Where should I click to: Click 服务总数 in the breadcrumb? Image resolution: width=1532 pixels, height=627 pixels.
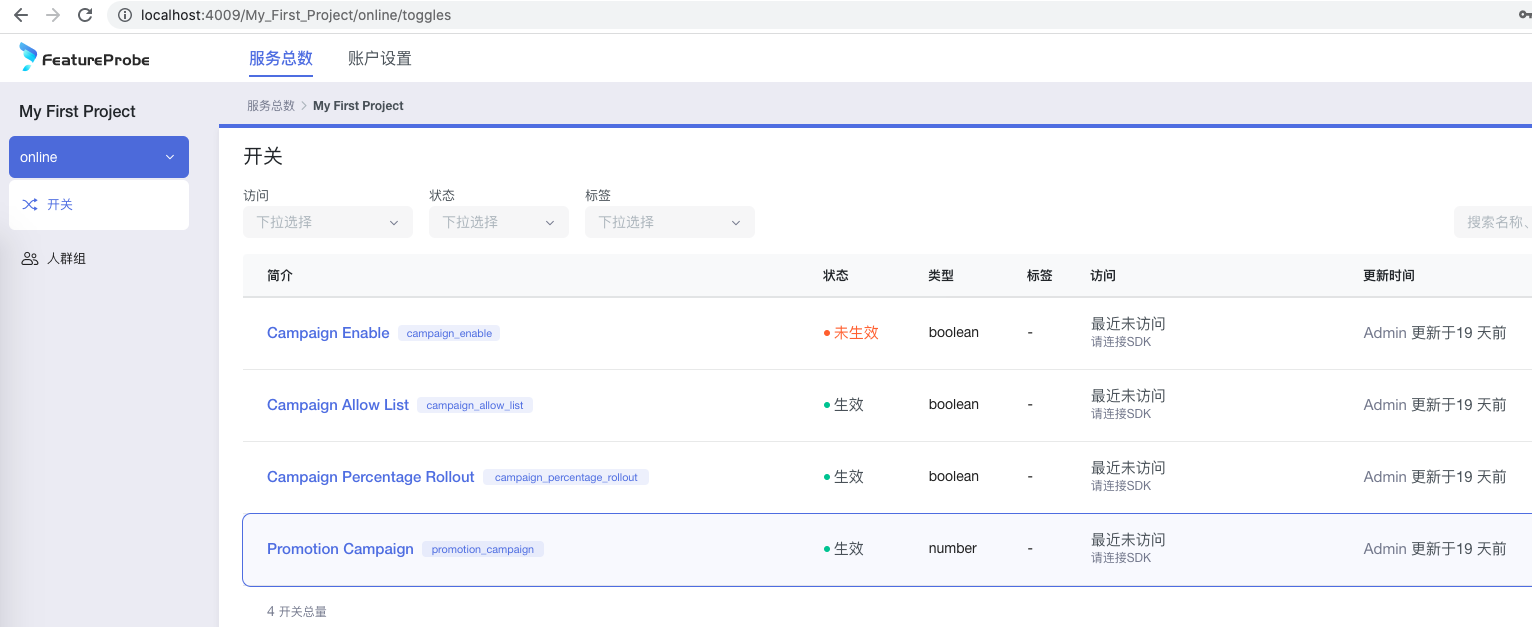271,105
